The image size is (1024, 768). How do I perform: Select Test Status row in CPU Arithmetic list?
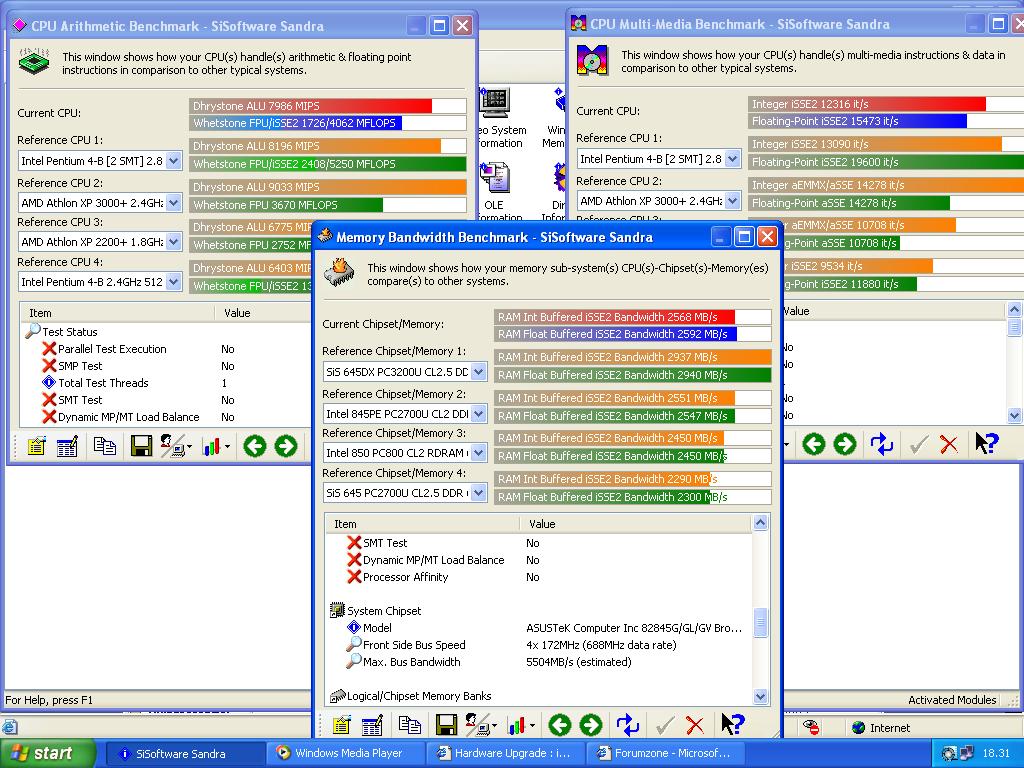(61, 332)
